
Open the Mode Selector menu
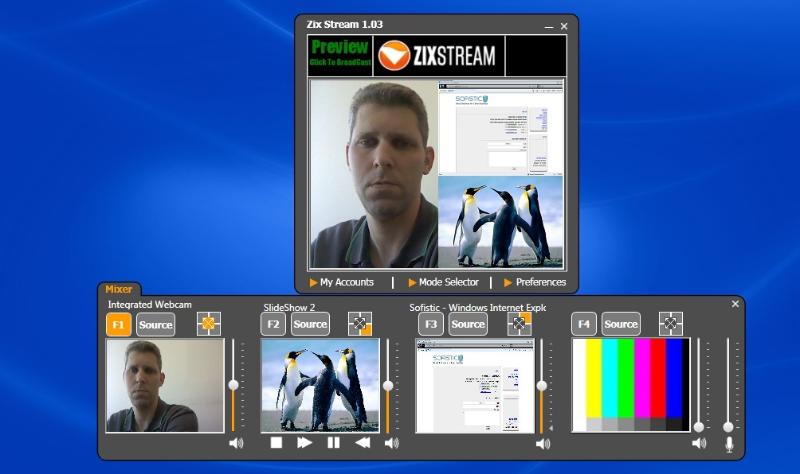[x=443, y=282]
